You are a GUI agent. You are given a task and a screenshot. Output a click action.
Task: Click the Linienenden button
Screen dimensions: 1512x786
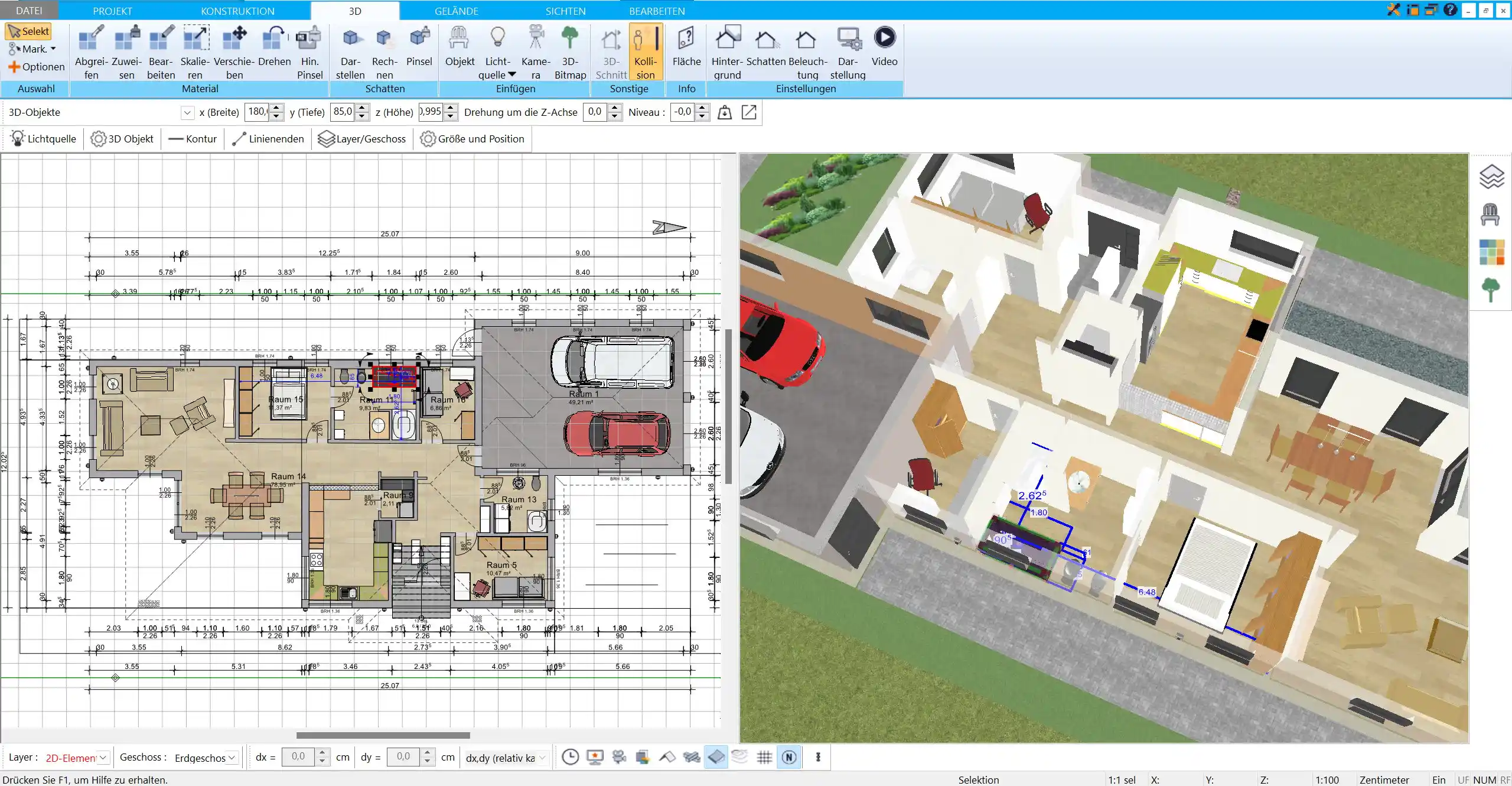coord(268,139)
